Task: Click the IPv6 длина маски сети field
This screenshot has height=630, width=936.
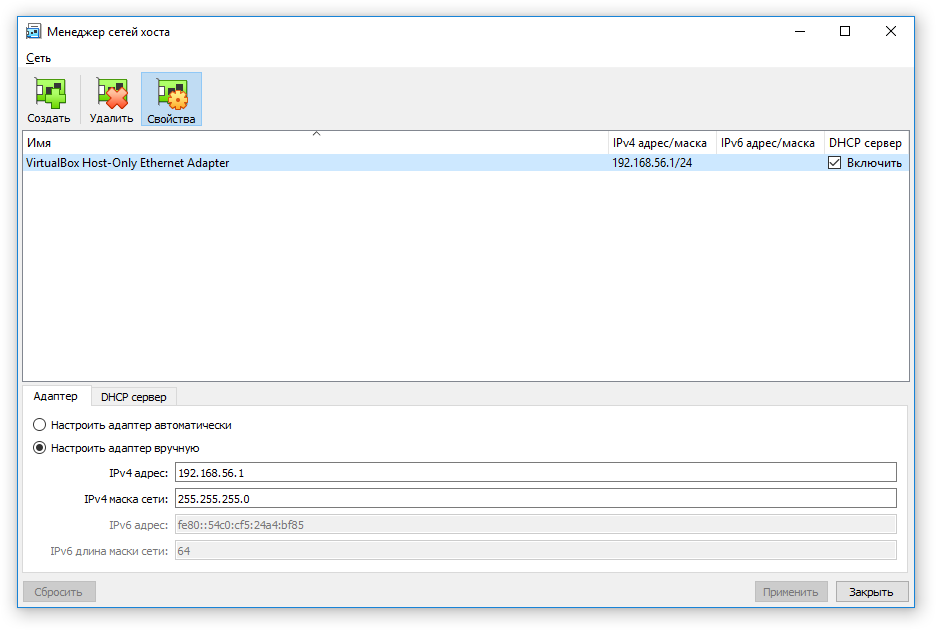Action: (535, 551)
